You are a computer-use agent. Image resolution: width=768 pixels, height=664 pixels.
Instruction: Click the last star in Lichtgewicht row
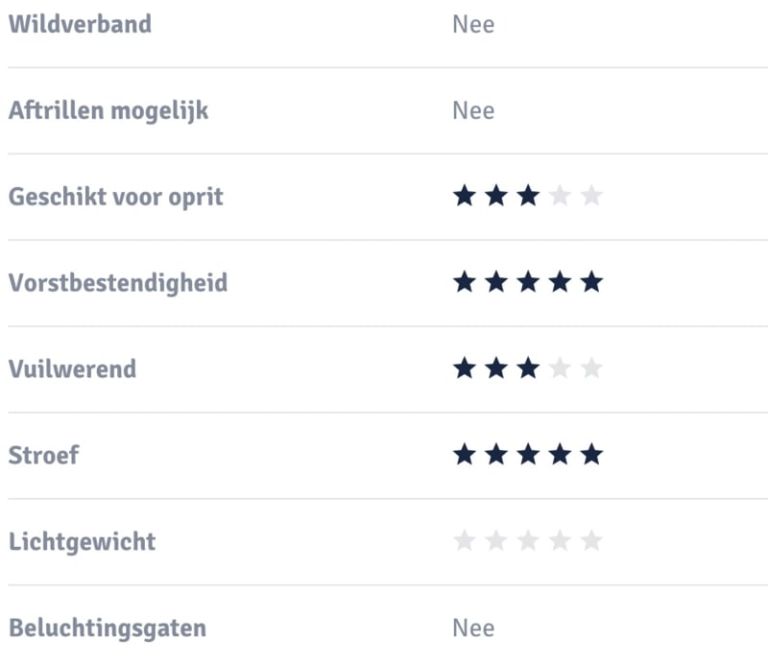tap(592, 541)
